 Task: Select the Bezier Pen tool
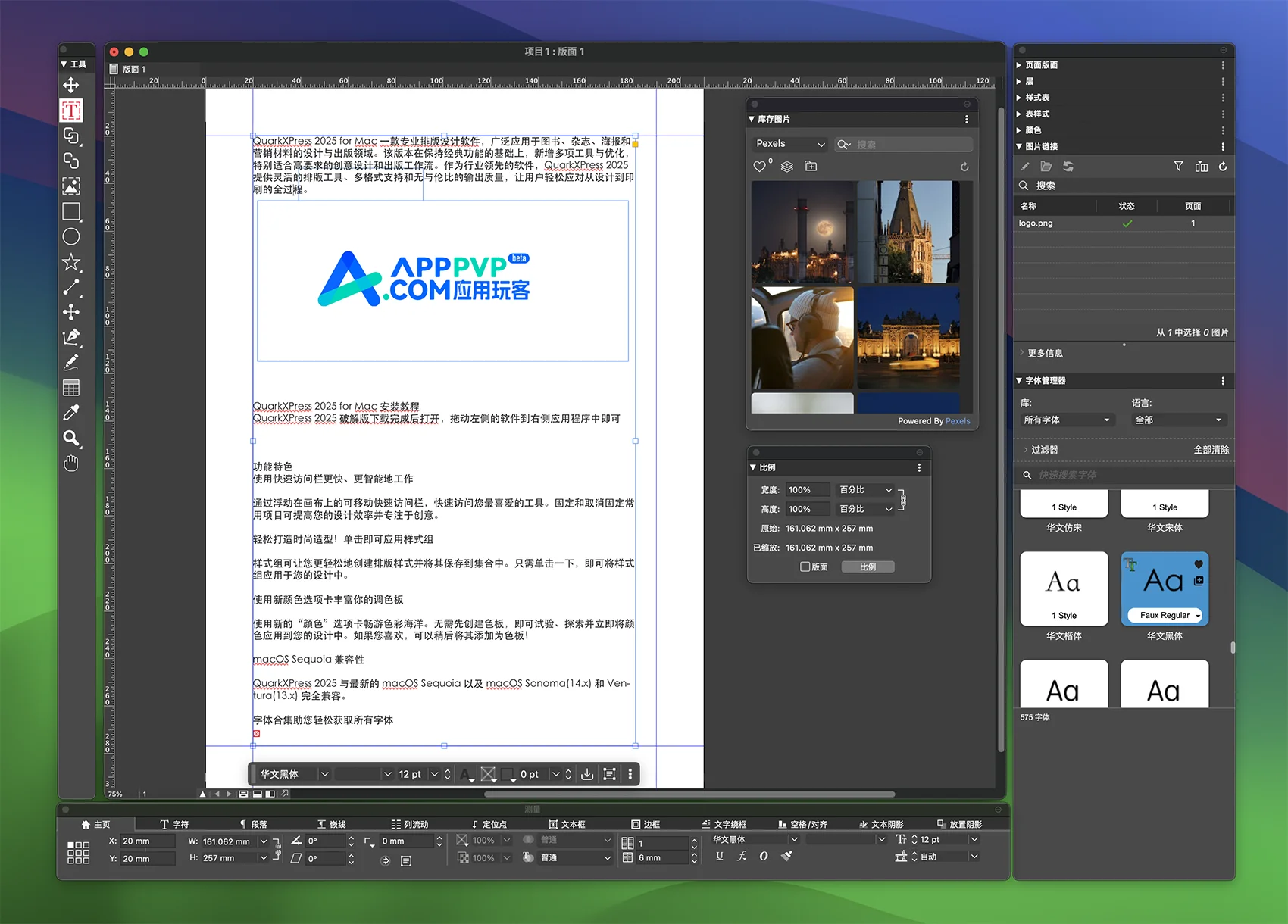pyautogui.click(x=71, y=337)
